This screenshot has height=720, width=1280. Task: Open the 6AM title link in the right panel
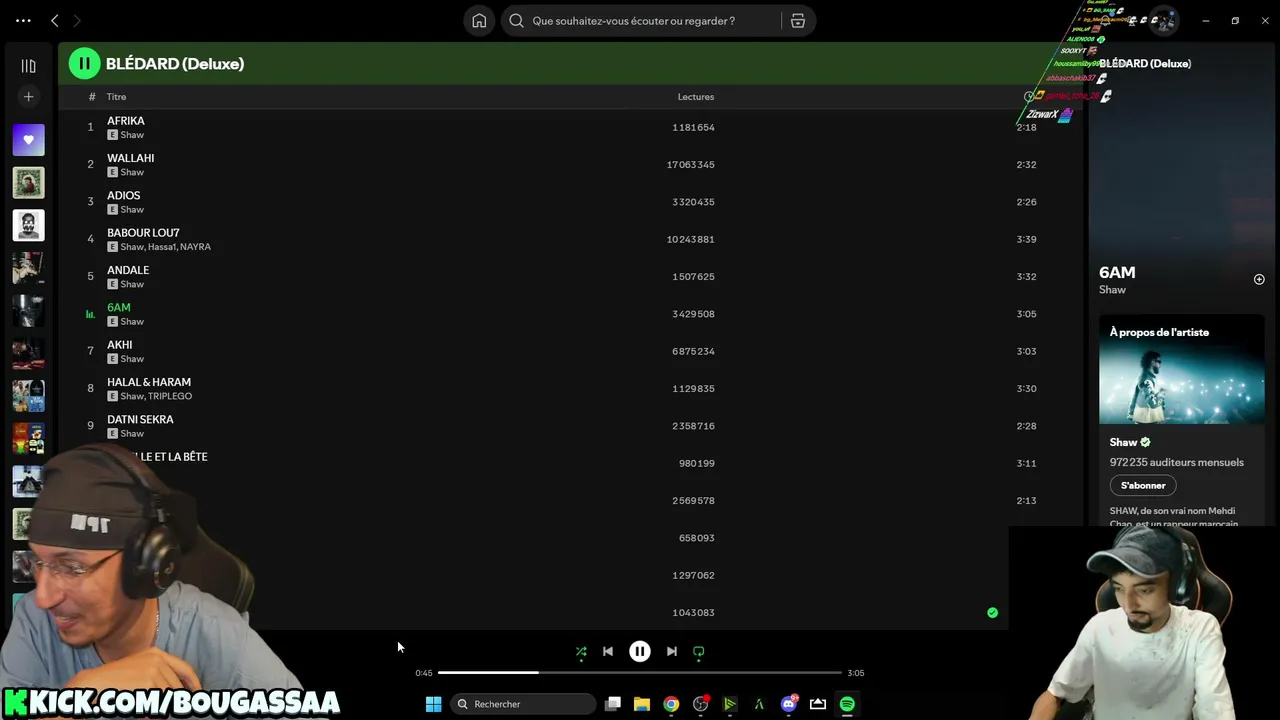pos(1117,272)
